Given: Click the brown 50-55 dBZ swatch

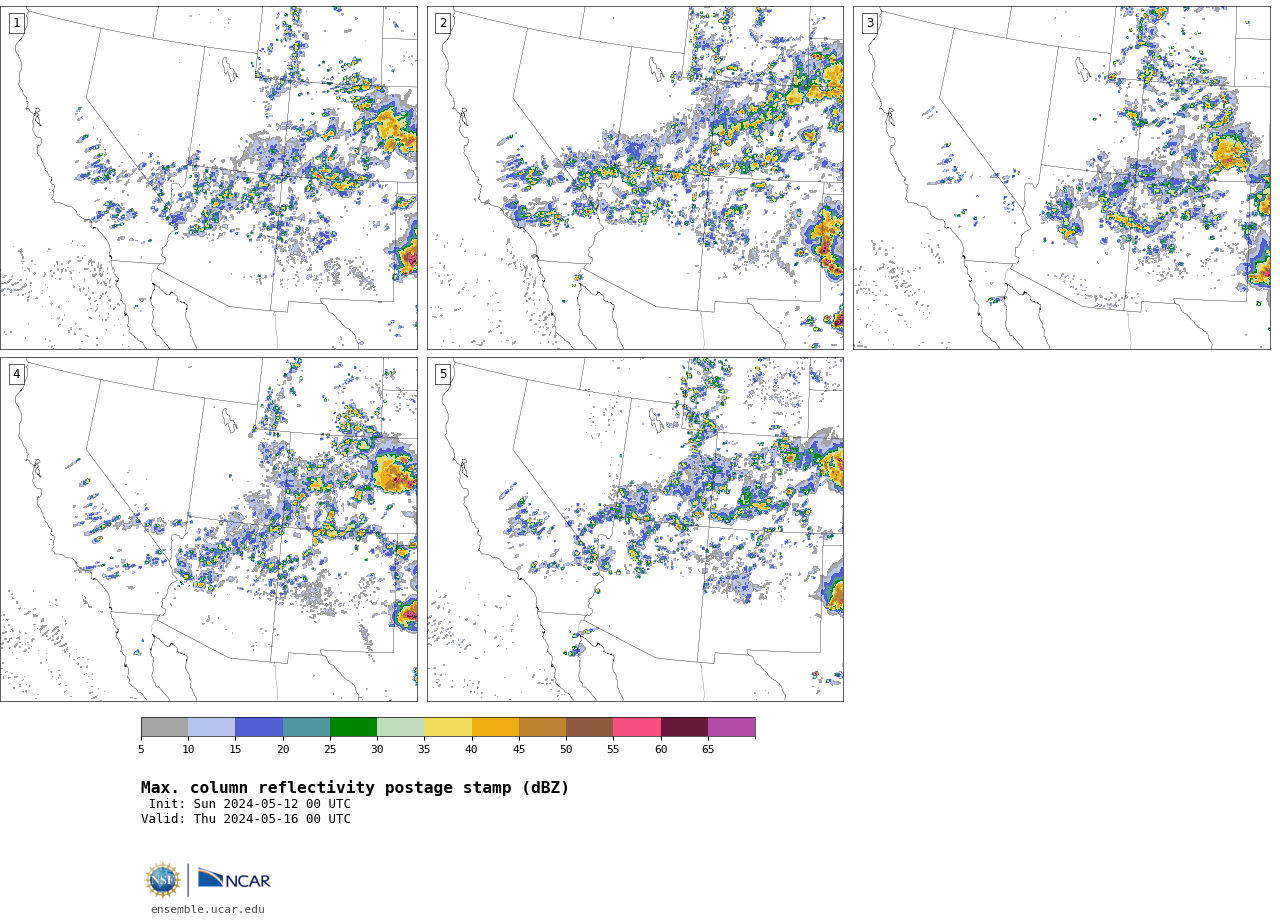Looking at the screenshot, I should (x=589, y=727).
